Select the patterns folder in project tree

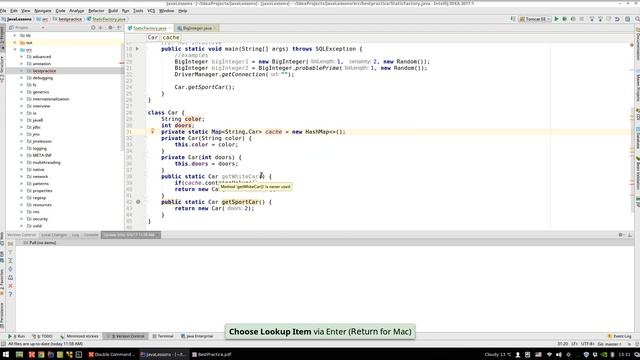tap(40, 184)
